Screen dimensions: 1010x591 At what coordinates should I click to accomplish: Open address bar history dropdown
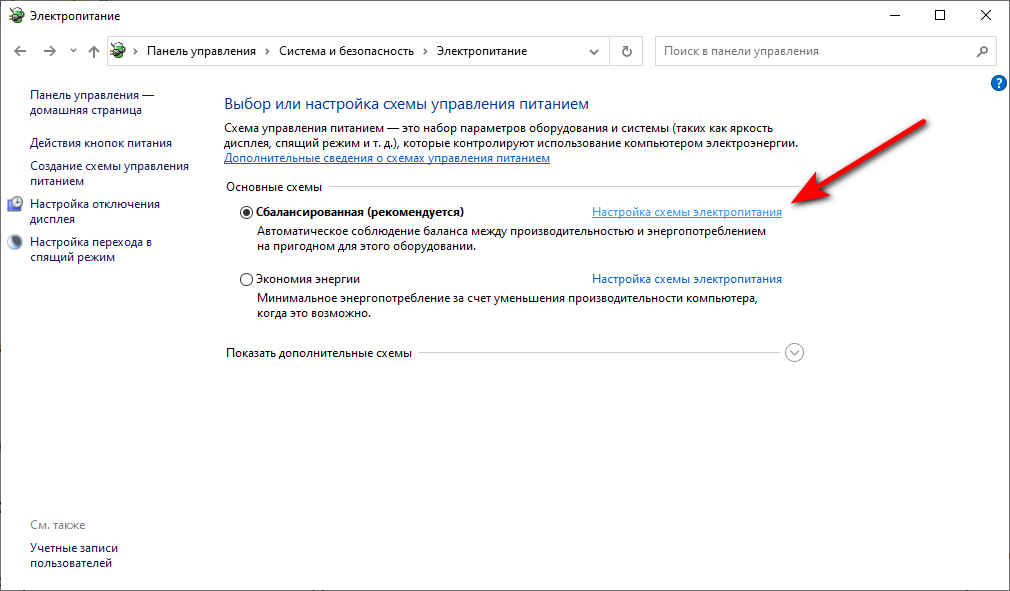594,52
